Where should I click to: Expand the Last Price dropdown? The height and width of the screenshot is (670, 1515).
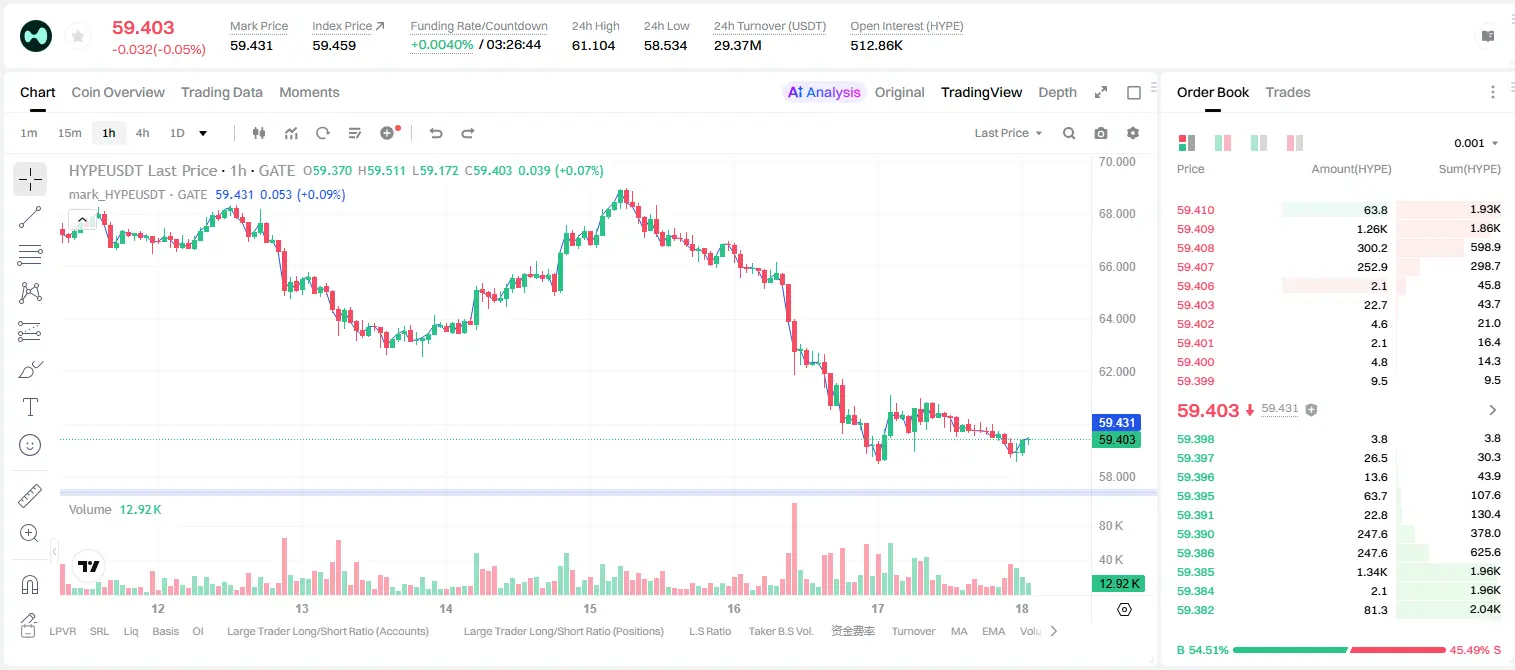(x=1008, y=133)
